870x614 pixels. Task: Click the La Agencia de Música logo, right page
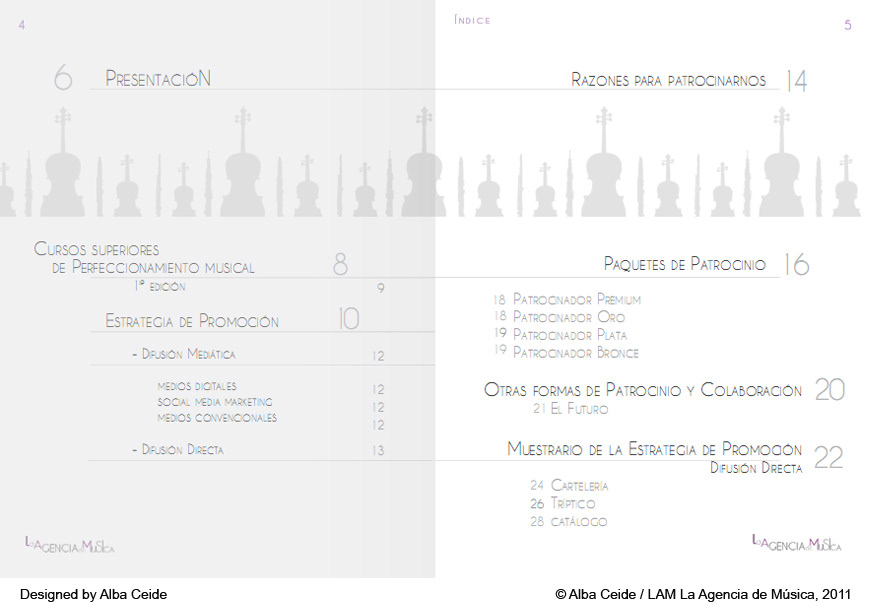point(797,542)
